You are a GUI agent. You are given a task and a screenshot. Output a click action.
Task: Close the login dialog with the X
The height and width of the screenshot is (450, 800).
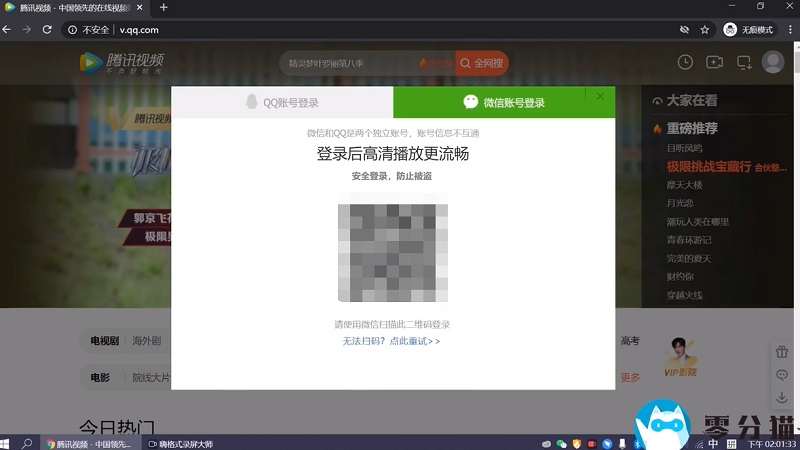pos(600,96)
